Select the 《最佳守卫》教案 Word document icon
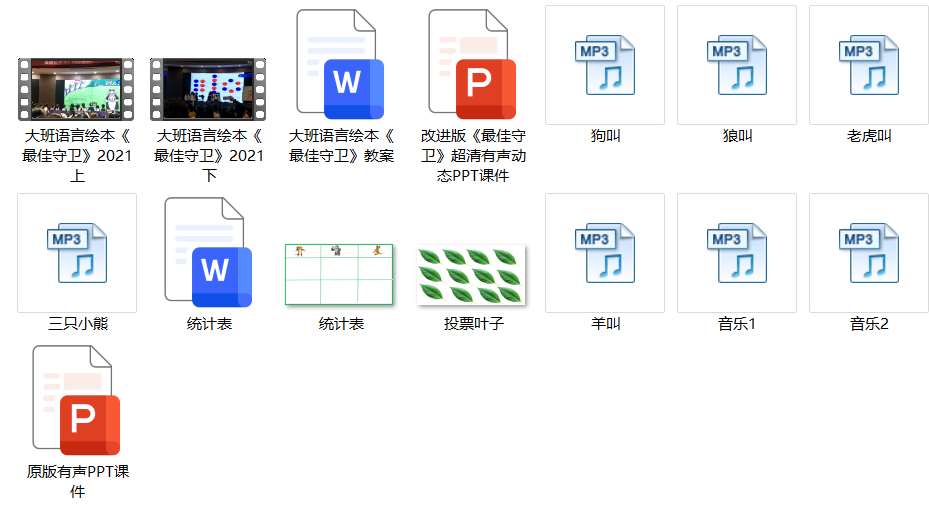The image size is (929, 506). [341, 65]
